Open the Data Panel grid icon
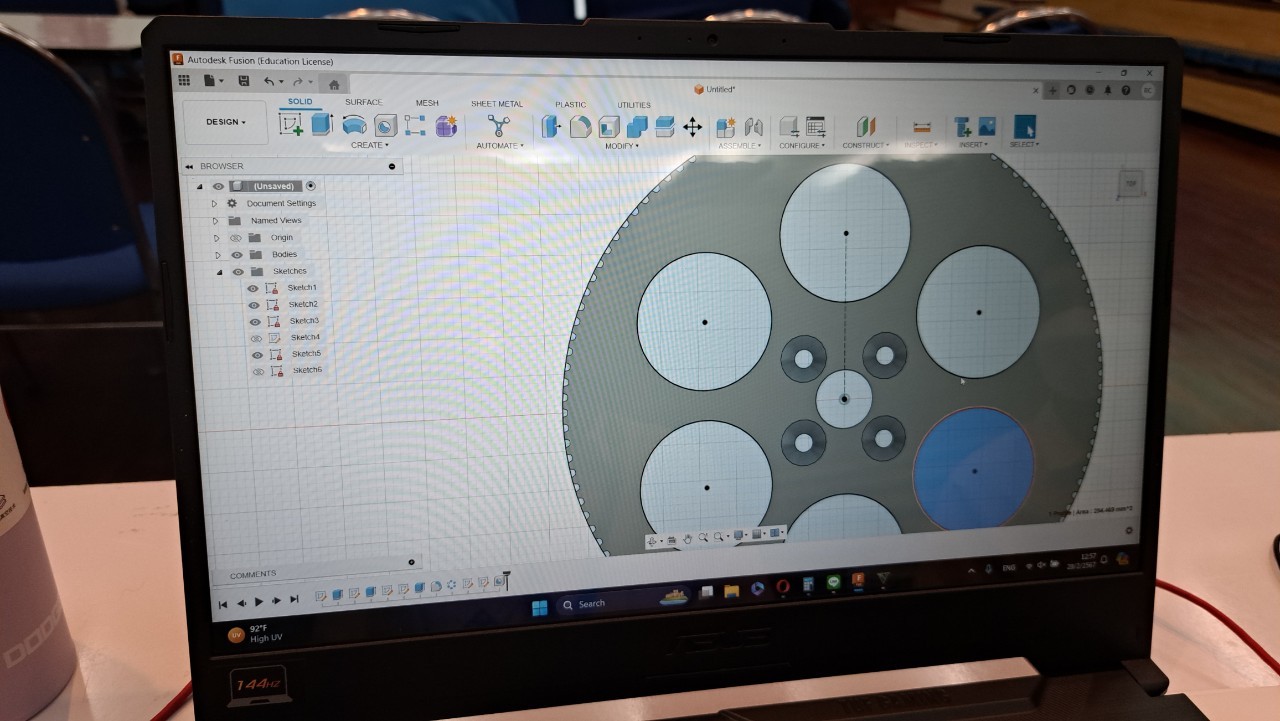This screenshot has height=721, width=1280. tap(183, 81)
